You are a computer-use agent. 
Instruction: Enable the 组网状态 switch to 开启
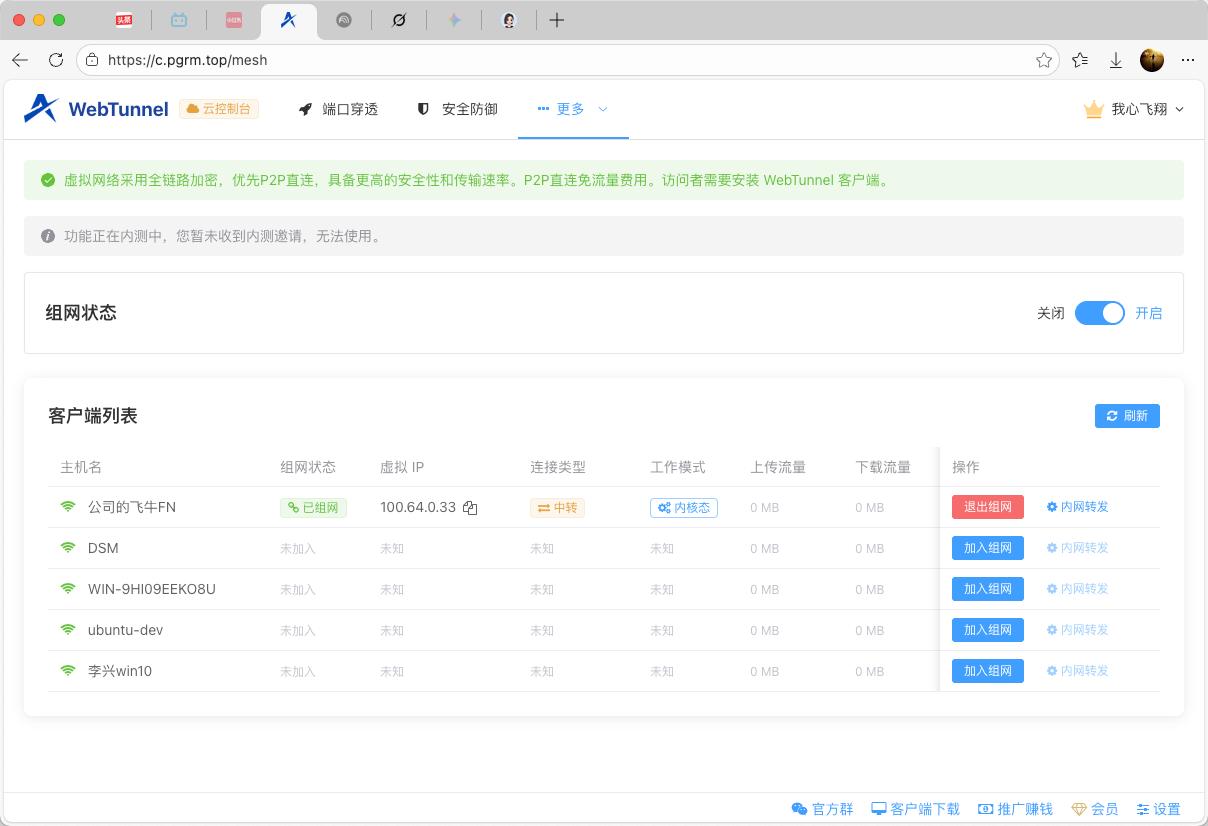[1100, 313]
